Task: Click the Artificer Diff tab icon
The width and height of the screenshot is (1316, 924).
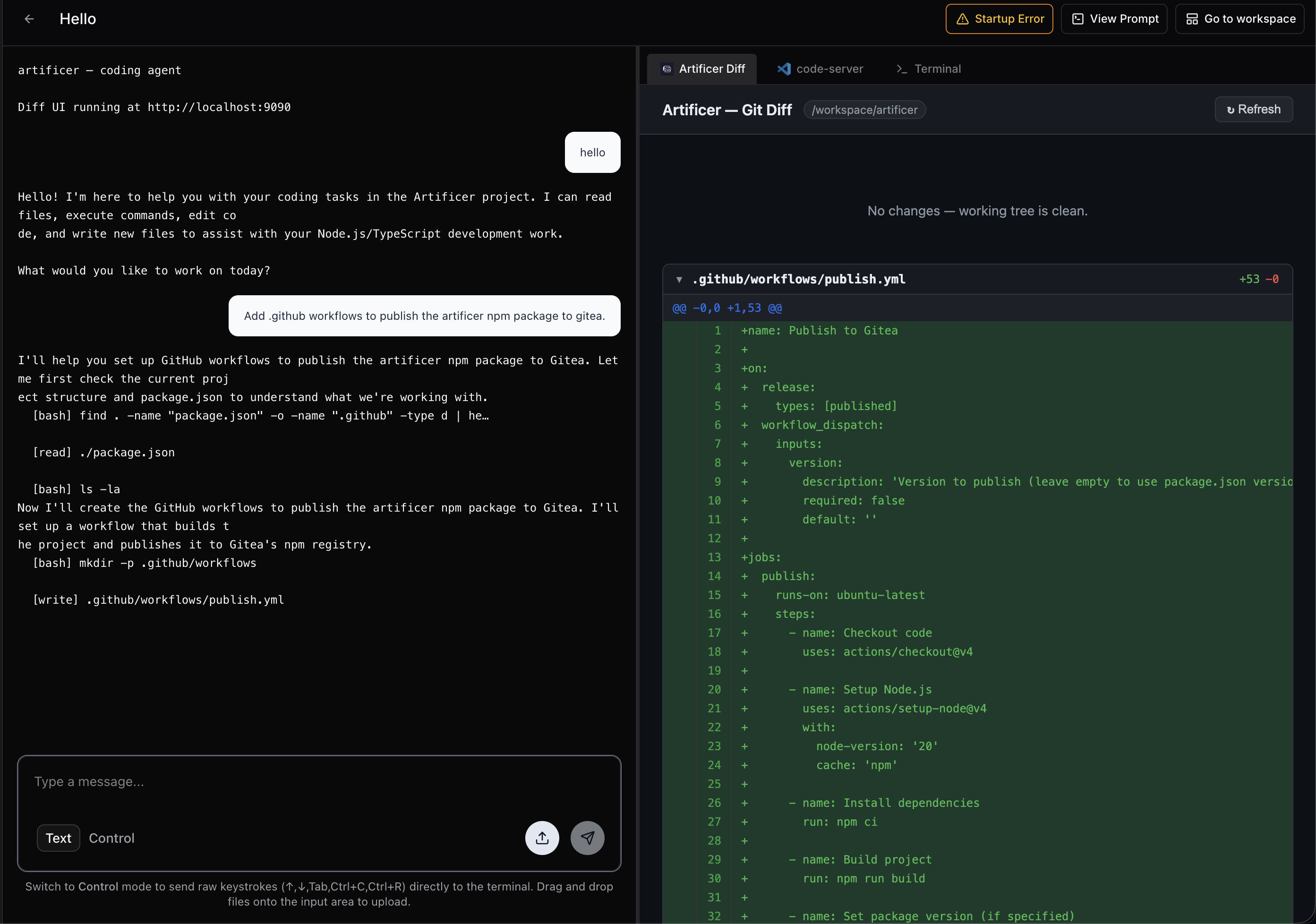Action: (667, 69)
